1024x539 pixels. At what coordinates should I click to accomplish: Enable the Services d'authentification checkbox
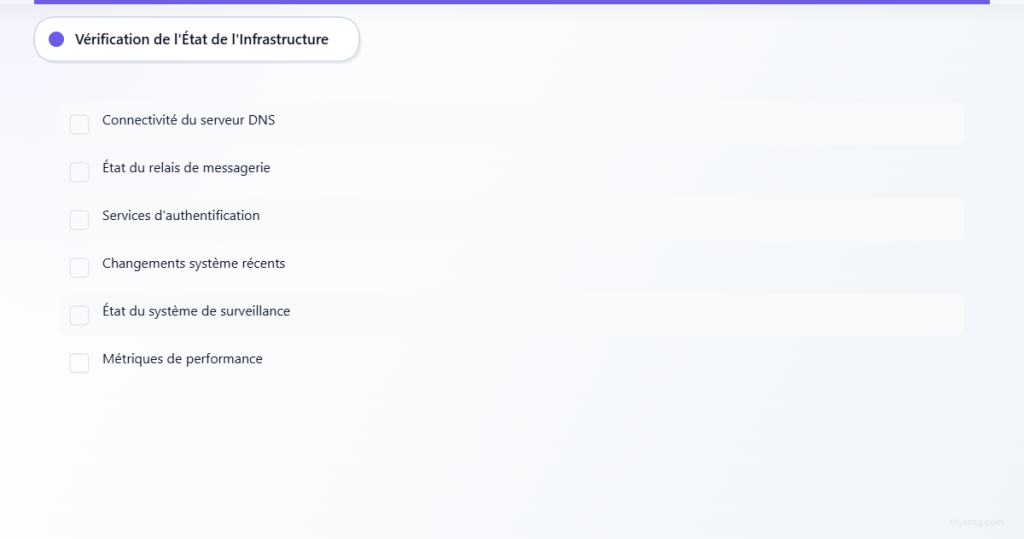(x=79, y=219)
